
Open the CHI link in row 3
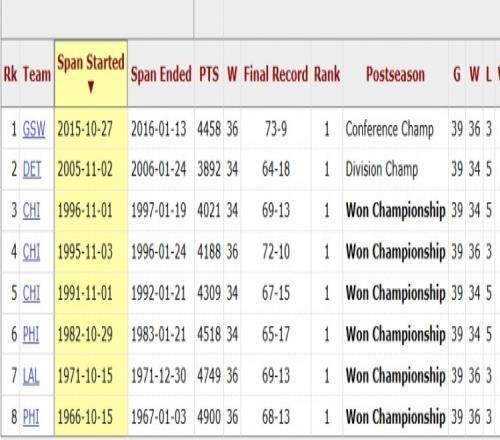click(31, 211)
